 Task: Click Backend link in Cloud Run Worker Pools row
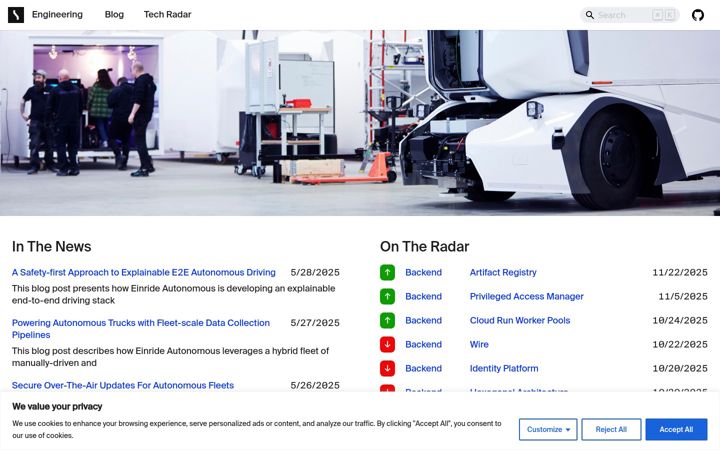click(423, 320)
